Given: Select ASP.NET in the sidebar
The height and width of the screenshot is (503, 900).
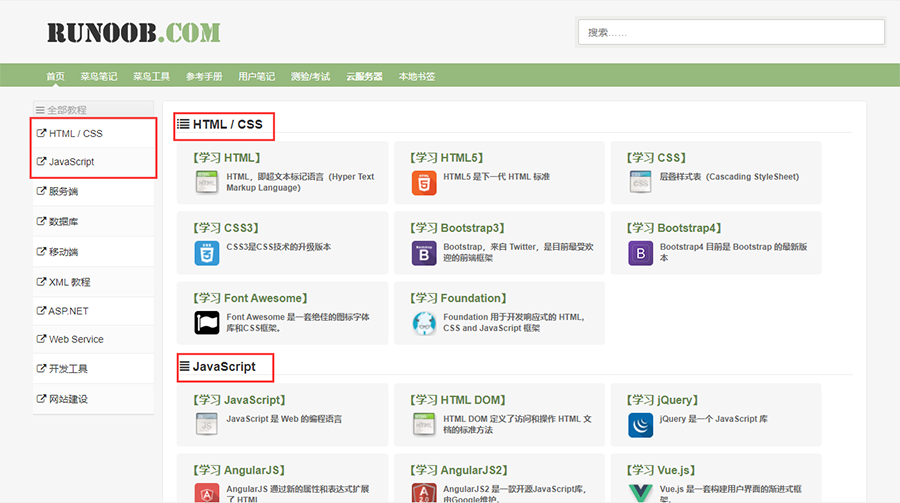Looking at the screenshot, I should coord(93,311).
